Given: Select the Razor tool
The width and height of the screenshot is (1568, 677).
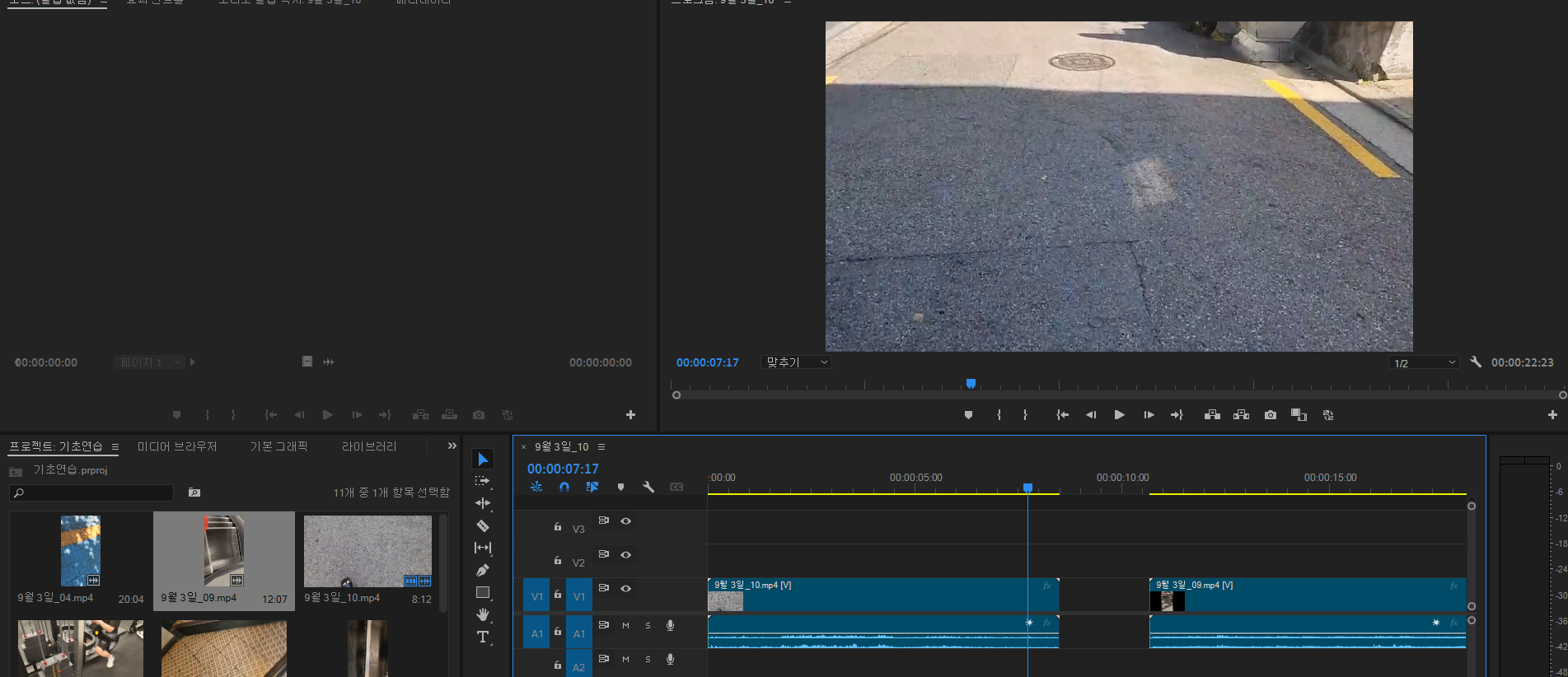Looking at the screenshot, I should coord(483,525).
